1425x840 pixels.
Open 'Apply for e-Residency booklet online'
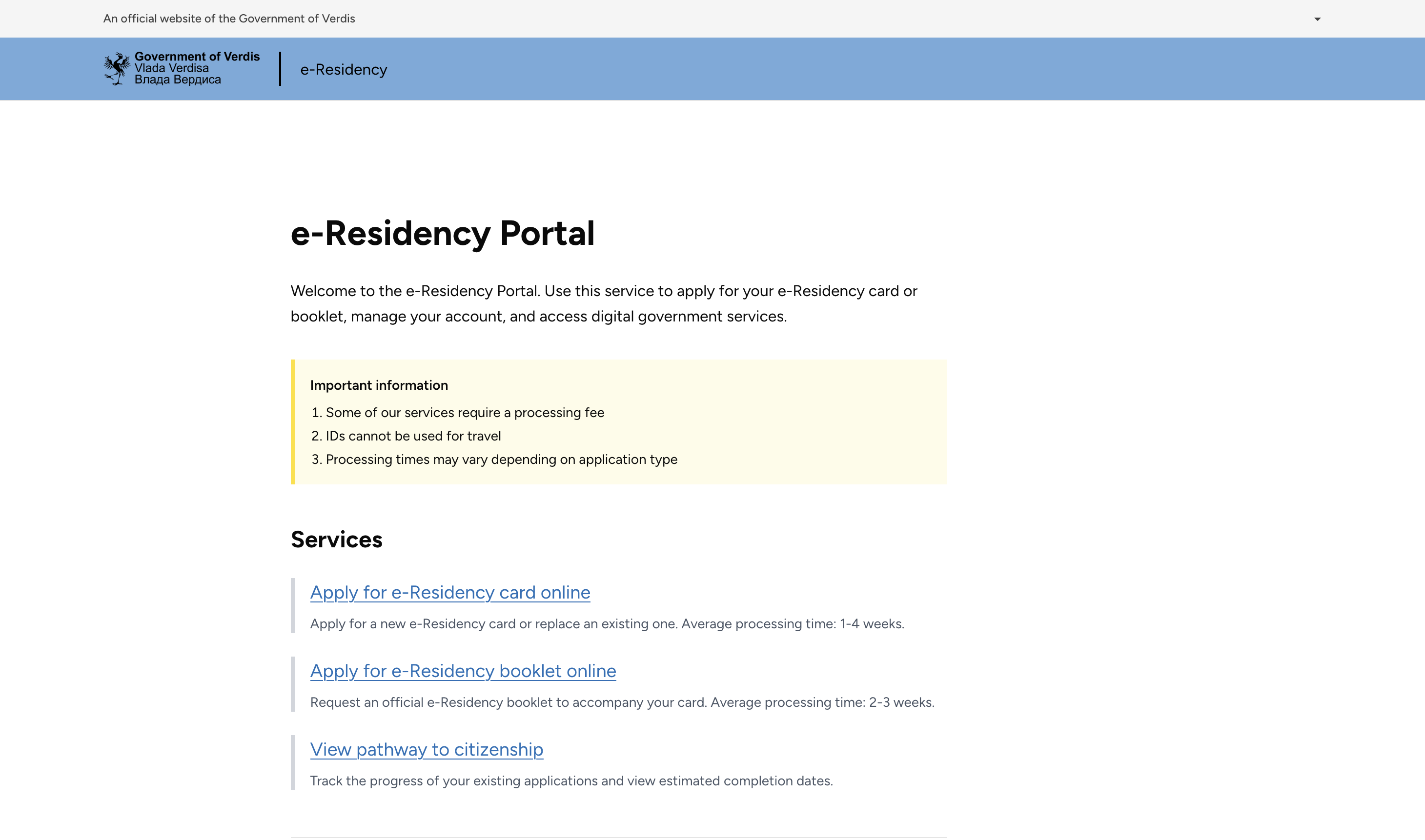(463, 671)
